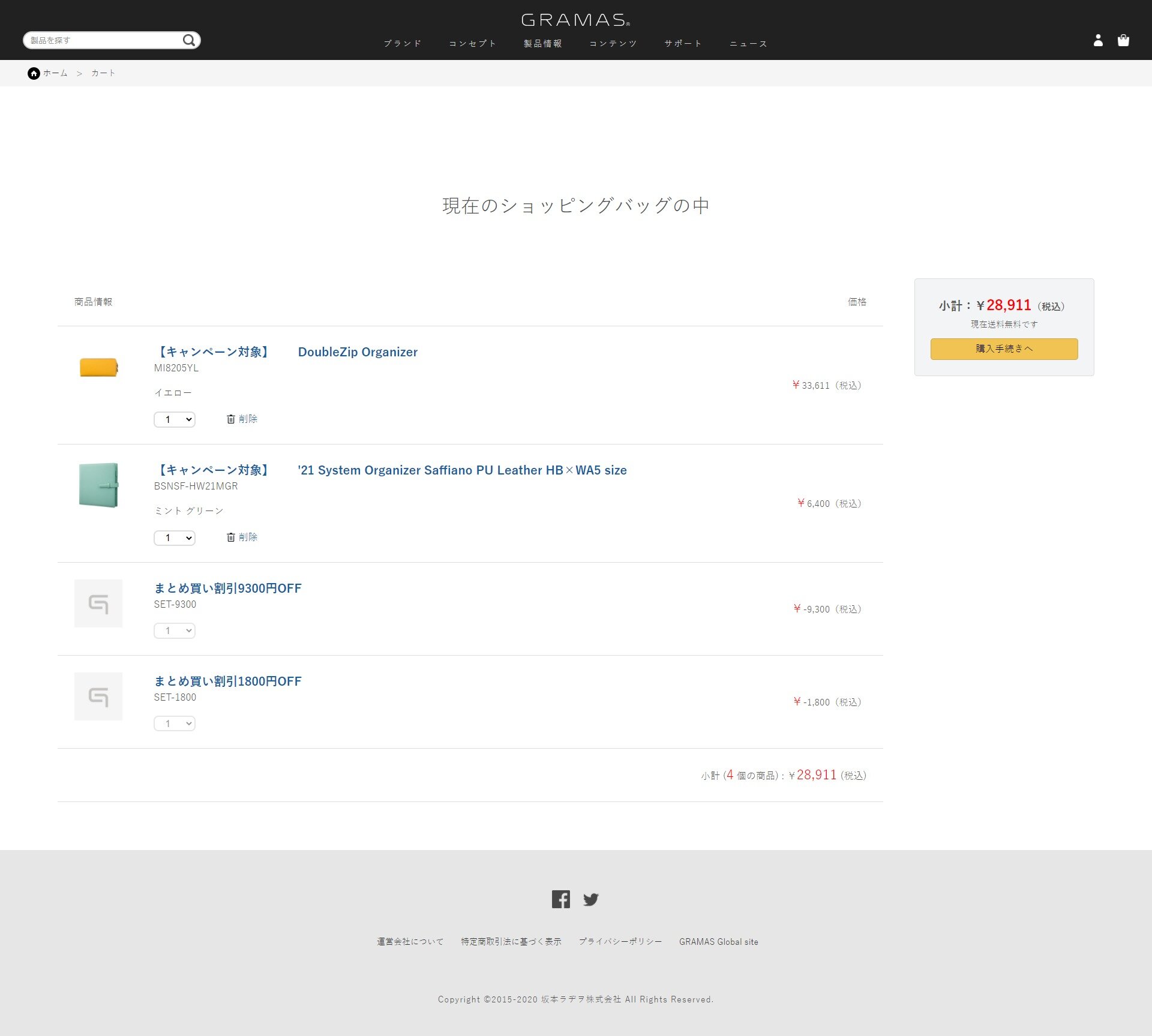Click the ¥6,400 price

coord(830,503)
